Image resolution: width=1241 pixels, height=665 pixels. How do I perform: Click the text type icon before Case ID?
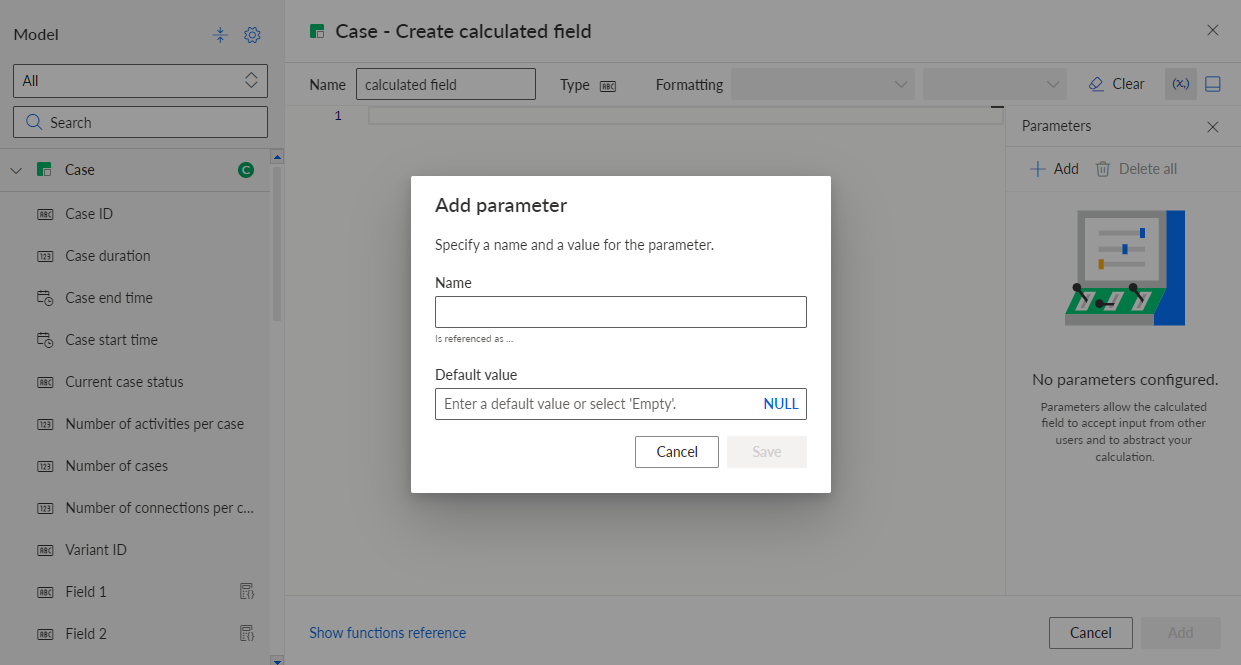[45, 214]
